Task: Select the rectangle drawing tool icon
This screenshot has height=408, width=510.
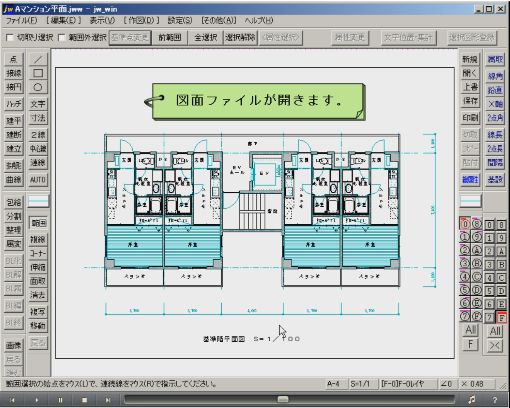Action: pyautogui.click(x=38, y=73)
